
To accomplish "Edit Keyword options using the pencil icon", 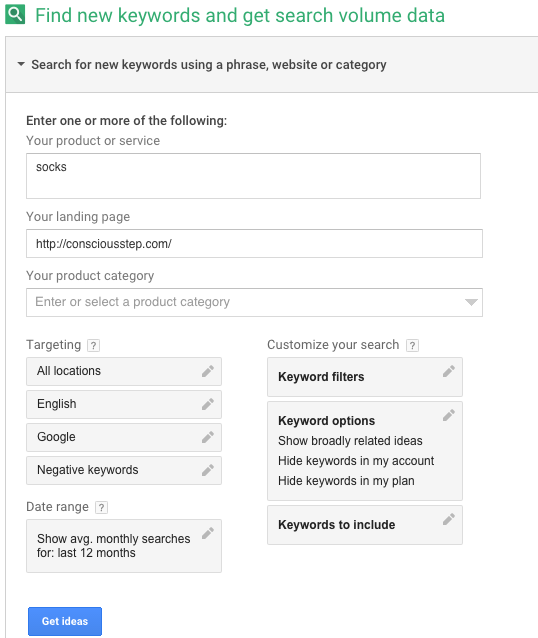I will pyautogui.click(x=448, y=415).
